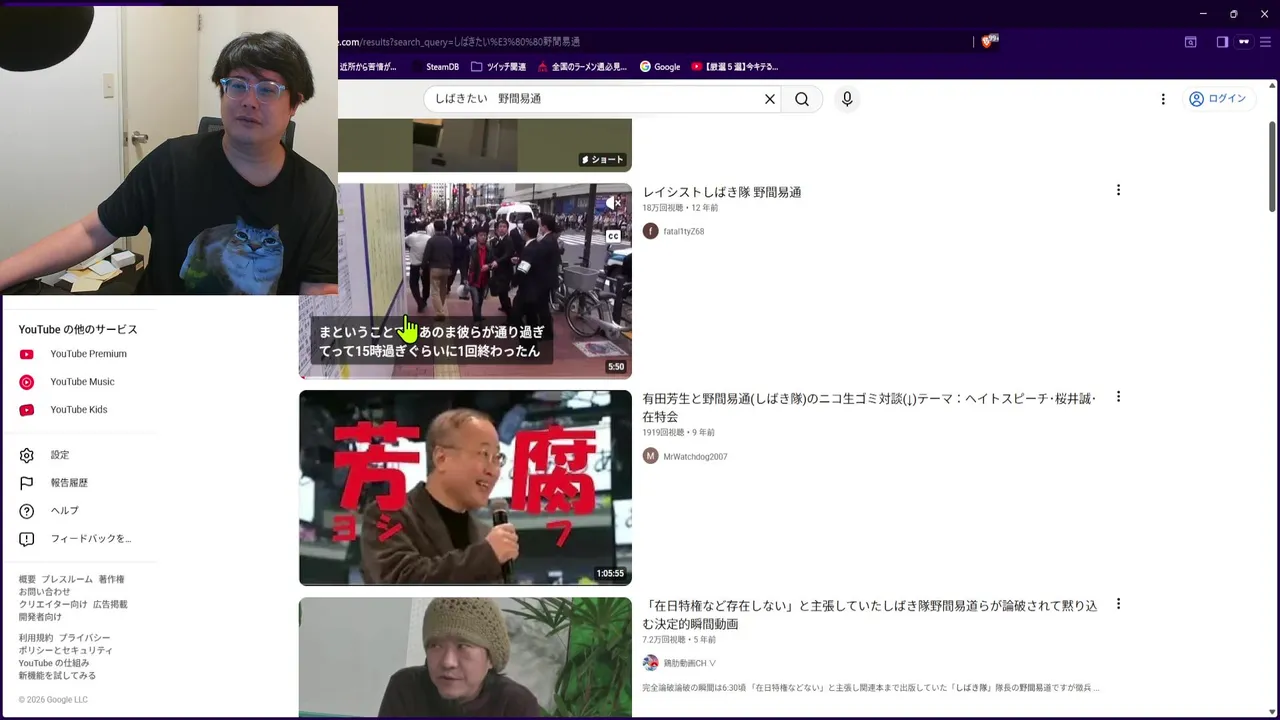Open 【厳選５選】 YouTube bookmark
This screenshot has height=720, width=1280.
point(735,67)
